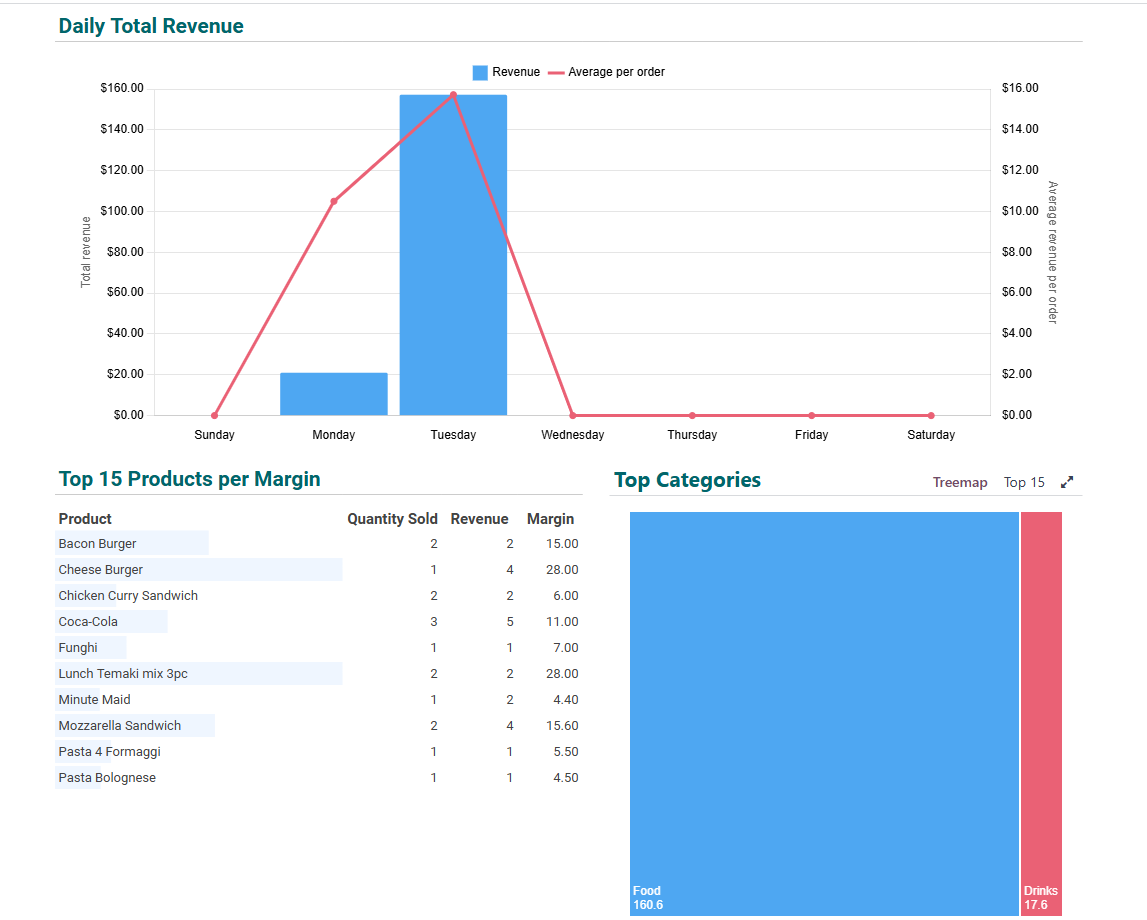Viewport: 1147px width, 920px height.
Task: Click the Coca-Cola product entry
Action: (88, 622)
